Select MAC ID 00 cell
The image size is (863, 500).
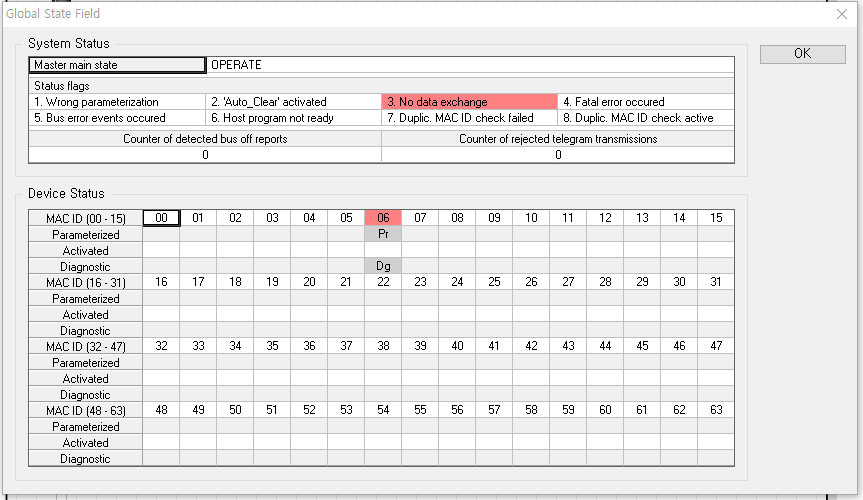pyautogui.click(x=161, y=218)
